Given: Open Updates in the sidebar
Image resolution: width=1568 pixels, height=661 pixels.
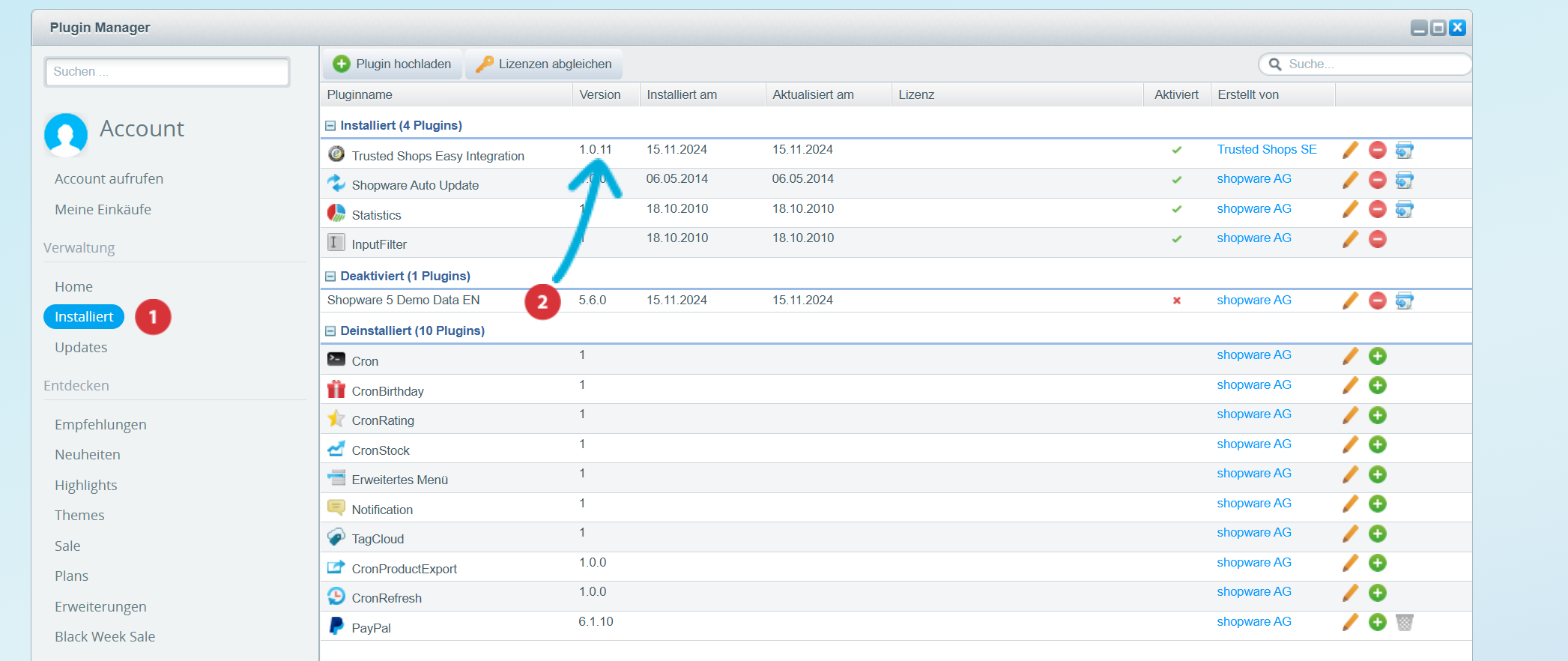Looking at the screenshot, I should (x=81, y=348).
